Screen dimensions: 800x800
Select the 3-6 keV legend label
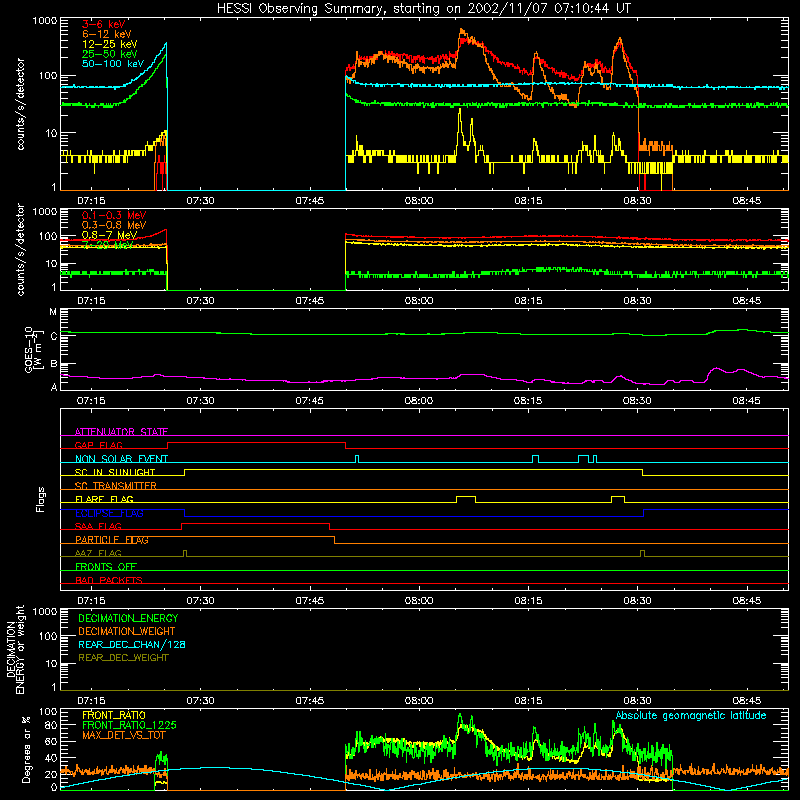[x=104, y=24]
